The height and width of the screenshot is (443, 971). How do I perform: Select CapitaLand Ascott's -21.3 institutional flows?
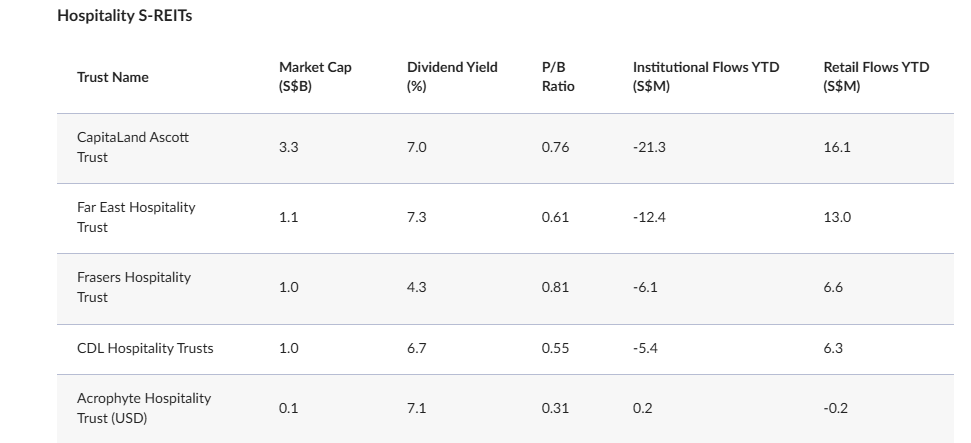[649, 147]
